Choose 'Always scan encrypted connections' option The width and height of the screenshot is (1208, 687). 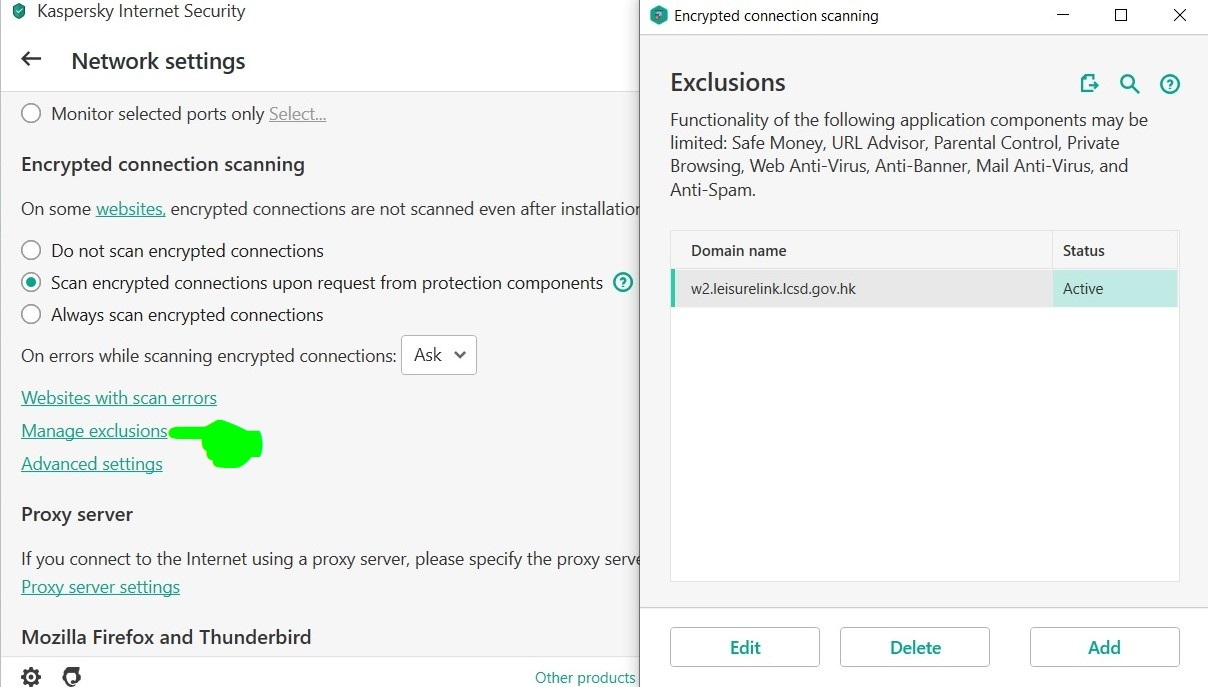click(x=31, y=315)
